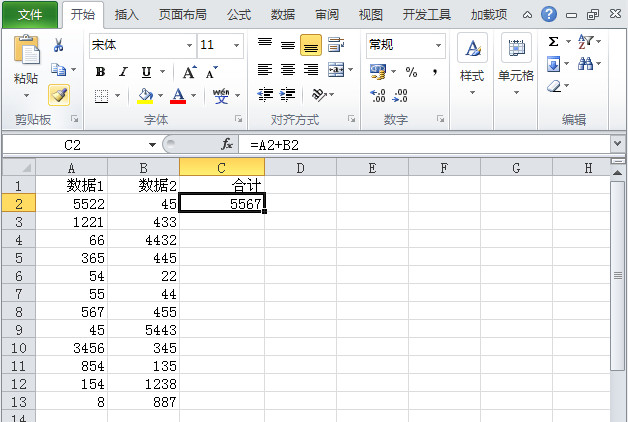The image size is (628, 422).
Task: Click the formula bar containing =A2+B2
Action: 425,145
